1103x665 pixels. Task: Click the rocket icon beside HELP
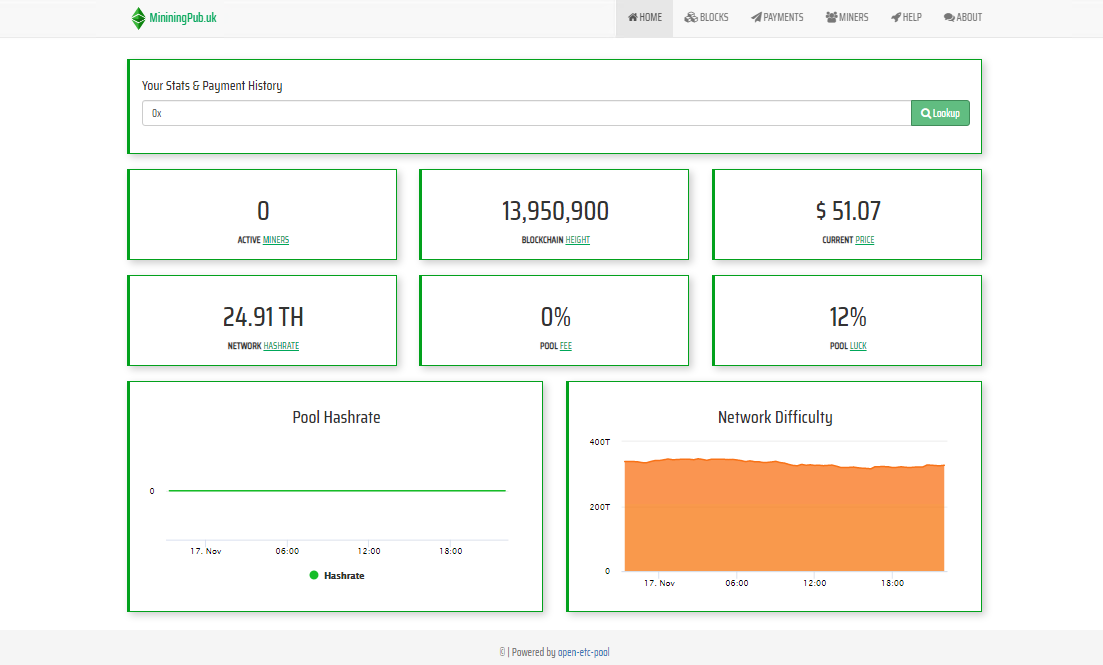pos(896,18)
